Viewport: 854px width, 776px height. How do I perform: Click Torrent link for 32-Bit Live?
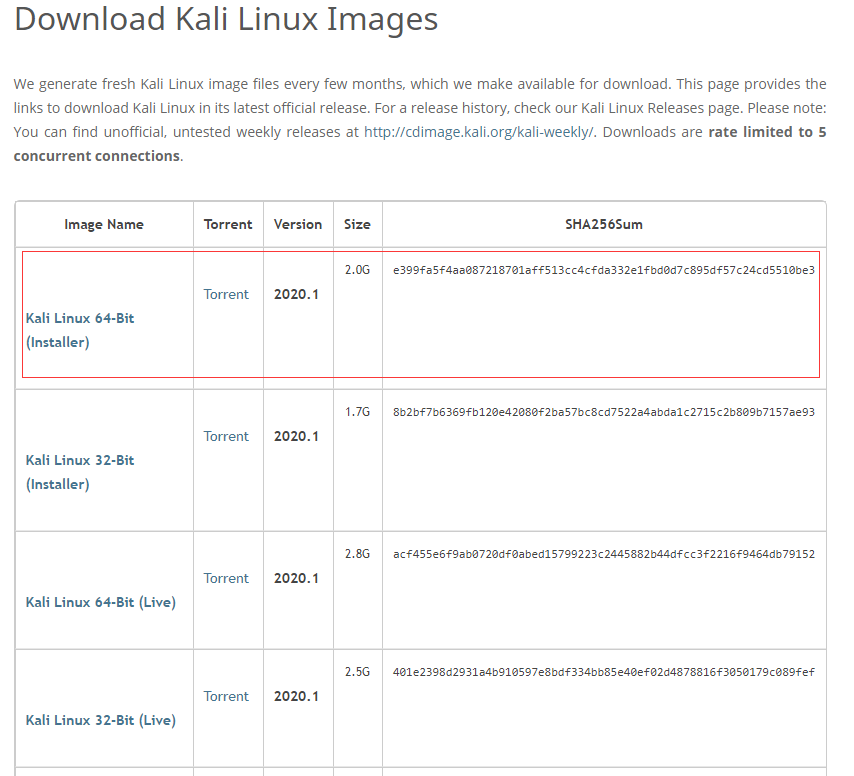click(x=226, y=696)
